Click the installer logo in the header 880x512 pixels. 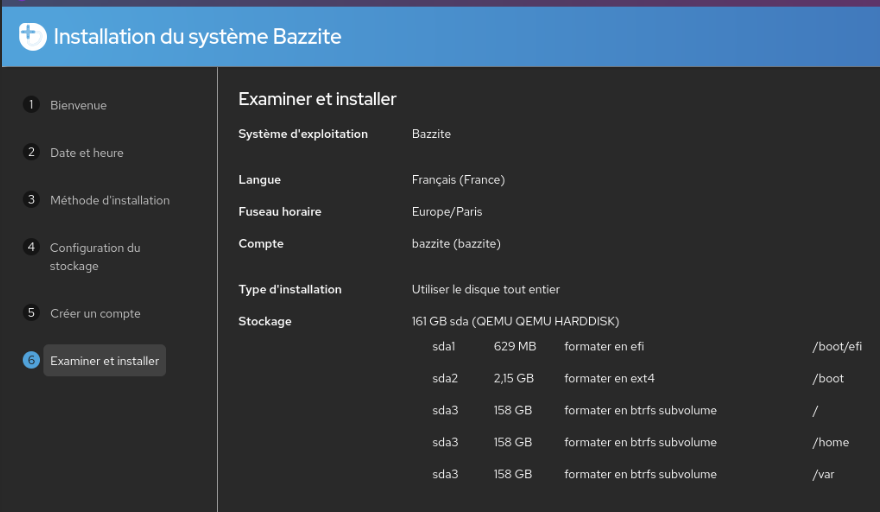coord(32,36)
